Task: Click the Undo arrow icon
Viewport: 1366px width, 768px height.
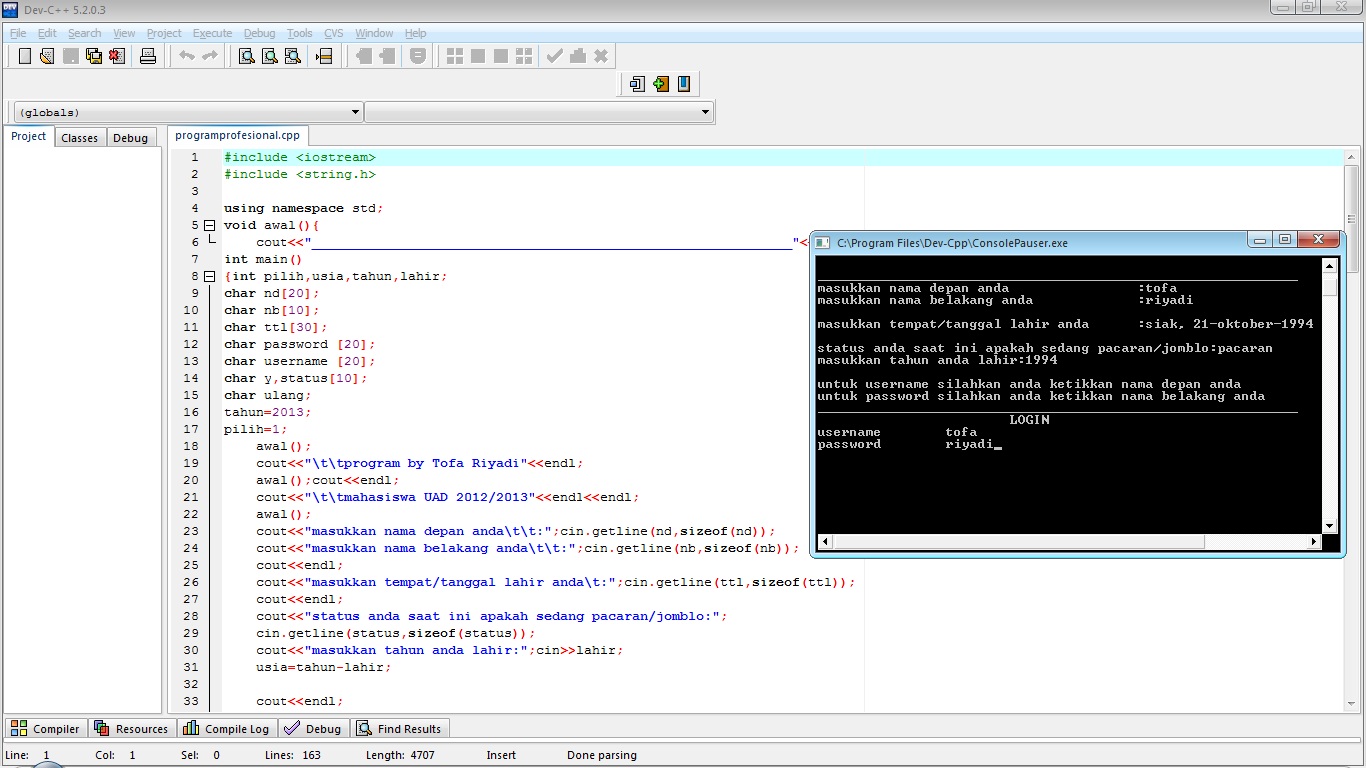Action: tap(187, 56)
